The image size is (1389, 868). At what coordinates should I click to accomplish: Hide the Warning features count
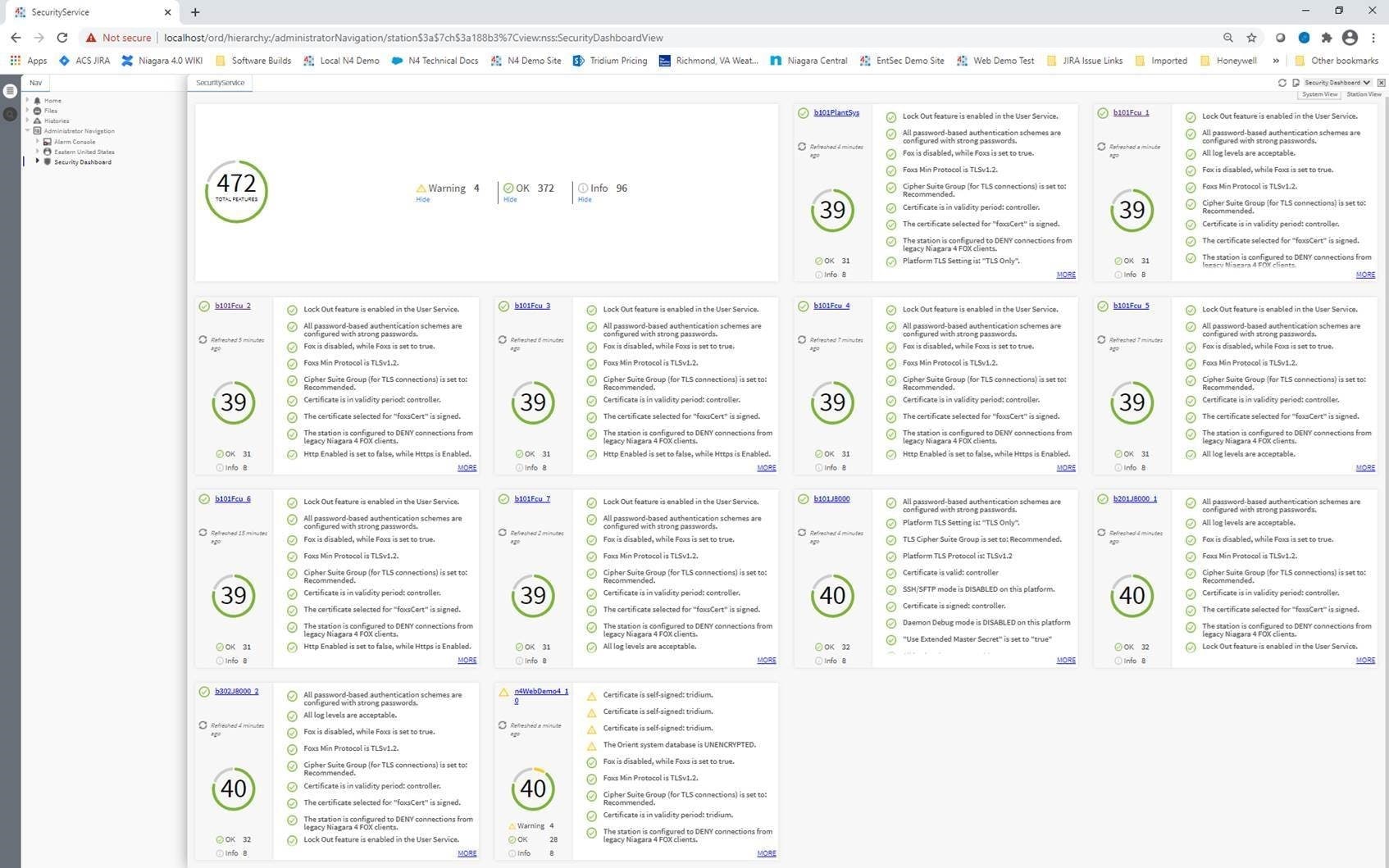[x=422, y=199]
